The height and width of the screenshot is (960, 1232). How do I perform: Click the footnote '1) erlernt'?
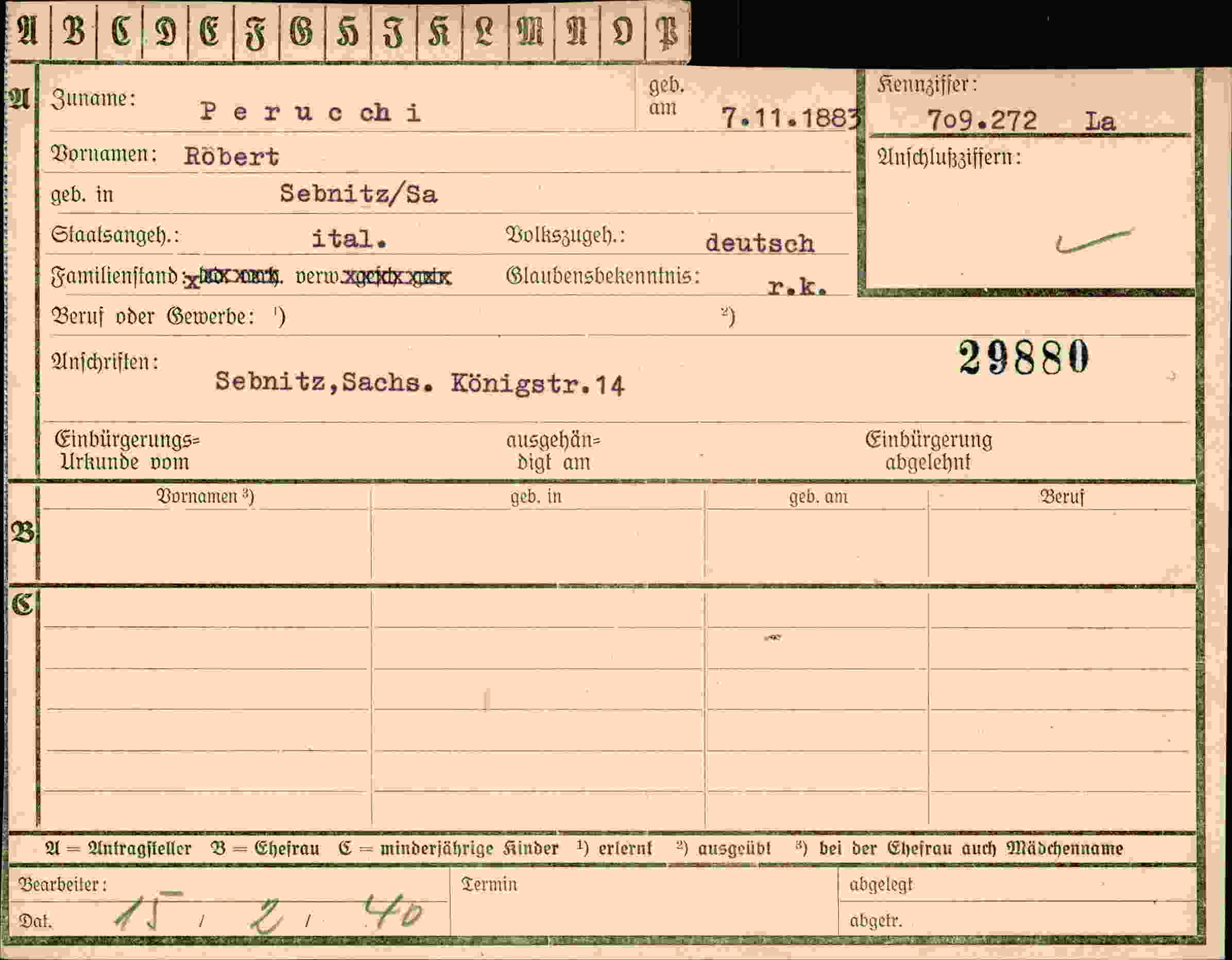pos(614,848)
